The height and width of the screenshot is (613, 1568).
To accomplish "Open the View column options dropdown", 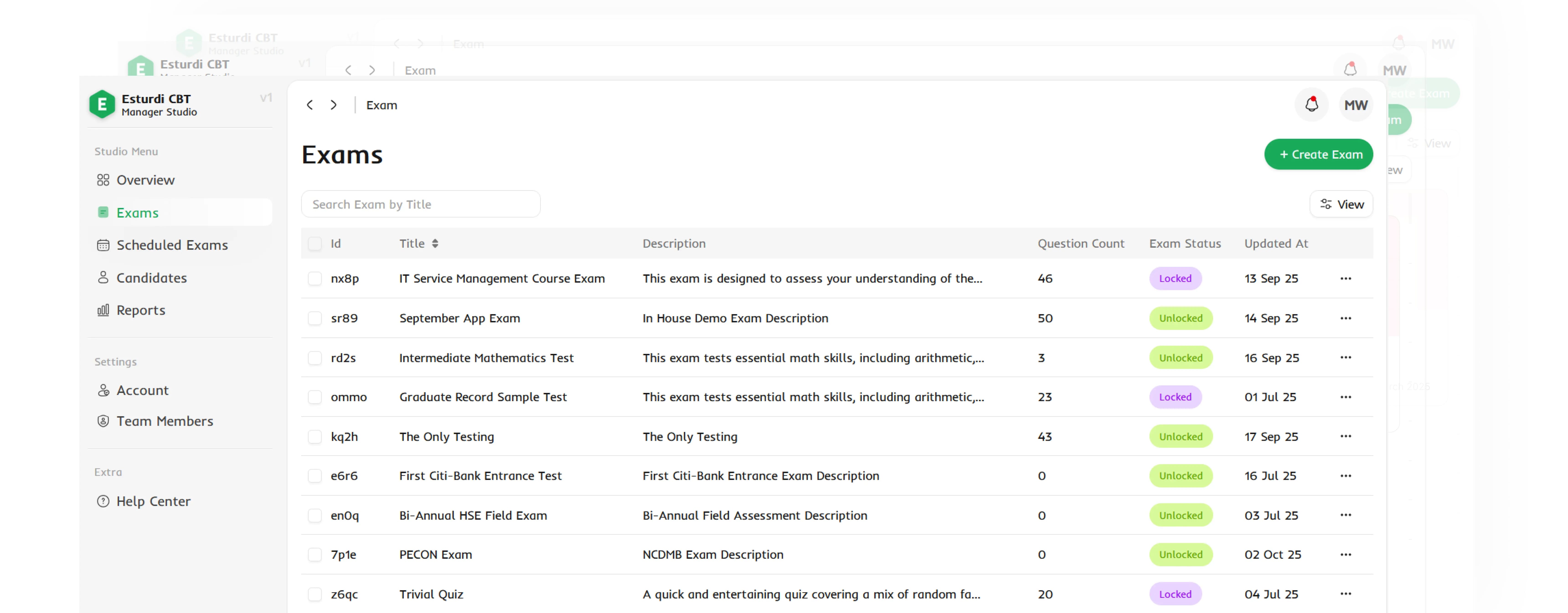I will [1341, 204].
